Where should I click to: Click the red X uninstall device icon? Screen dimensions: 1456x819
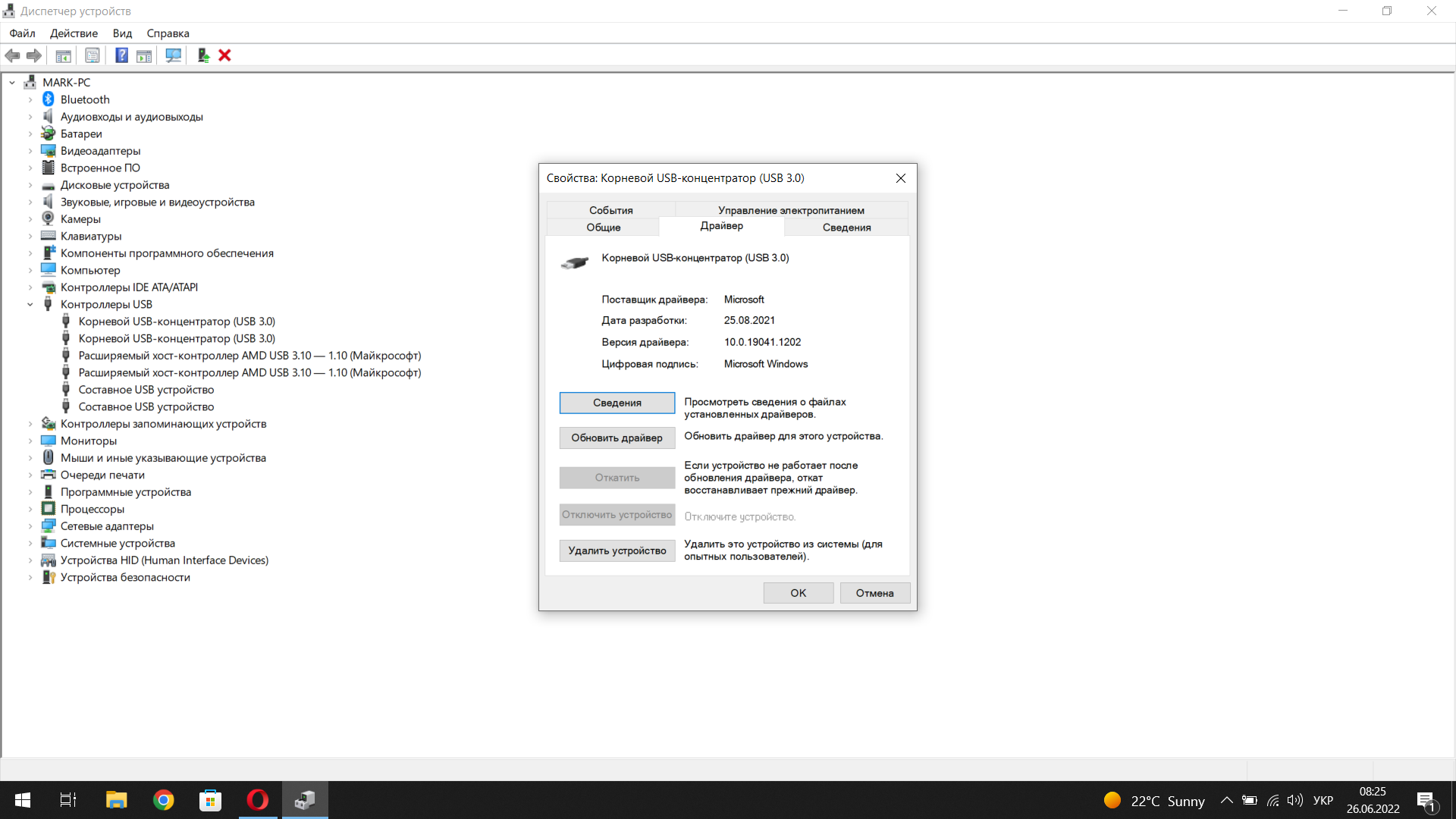(x=224, y=55)
